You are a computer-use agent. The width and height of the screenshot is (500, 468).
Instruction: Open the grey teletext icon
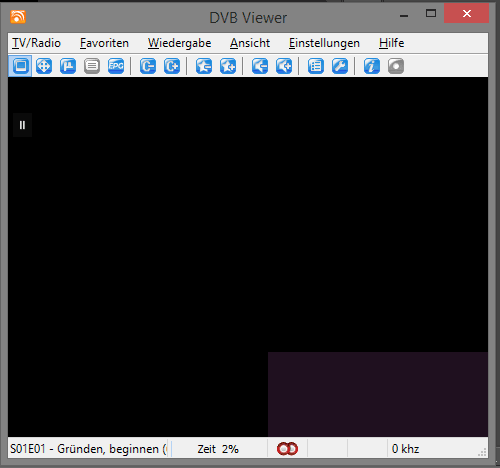coord(92,66)
